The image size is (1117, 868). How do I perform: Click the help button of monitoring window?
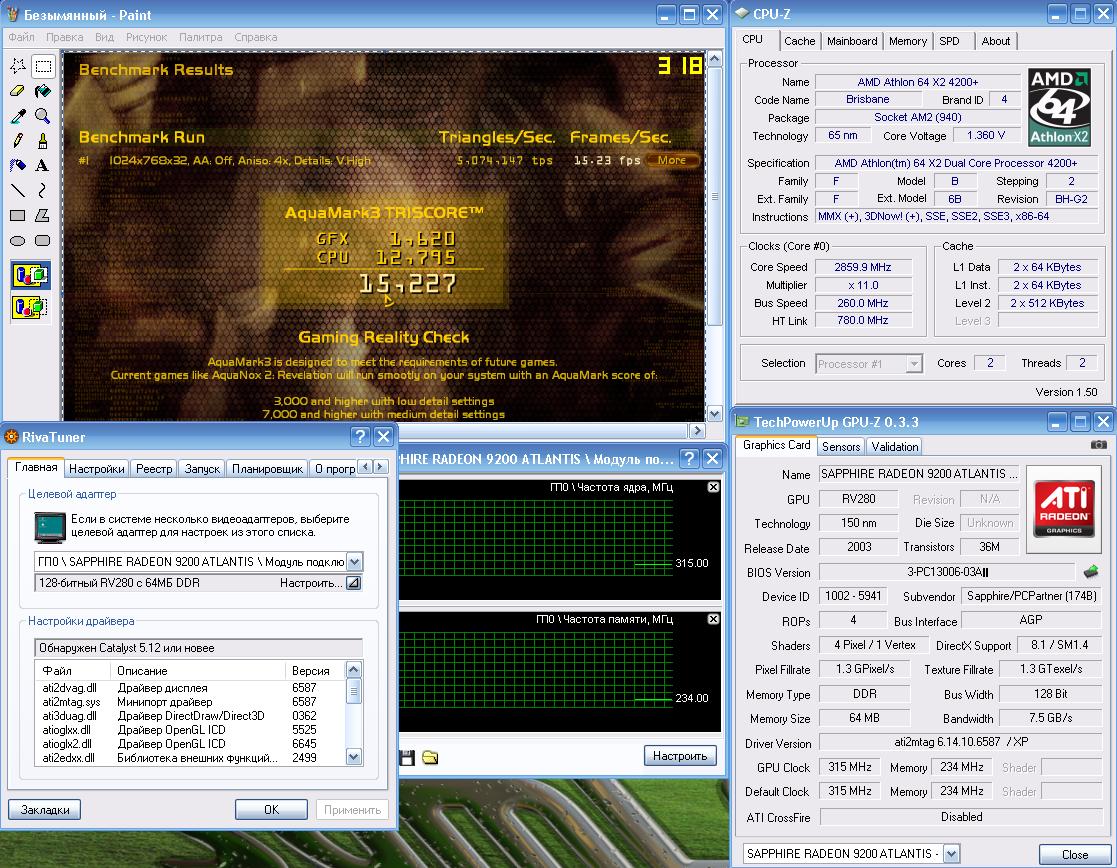[689, 458]
